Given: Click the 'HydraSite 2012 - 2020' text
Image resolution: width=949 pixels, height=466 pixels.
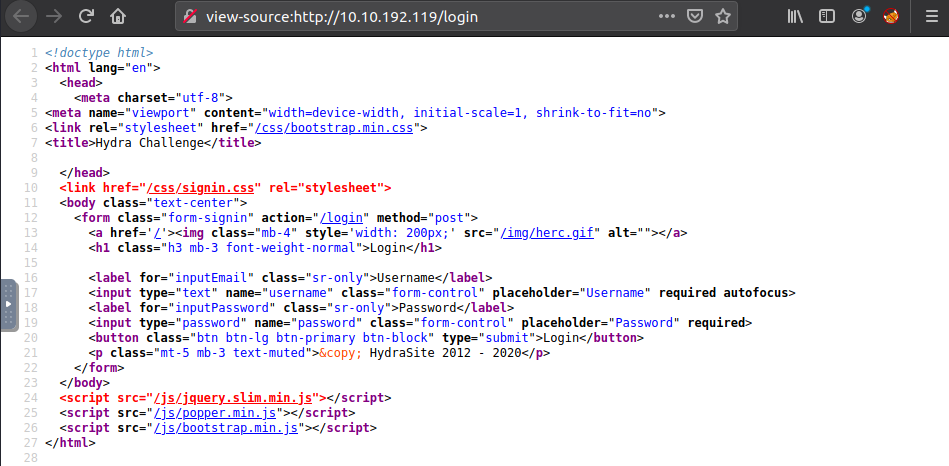Looking at the screenshot, I should [445, 353].
